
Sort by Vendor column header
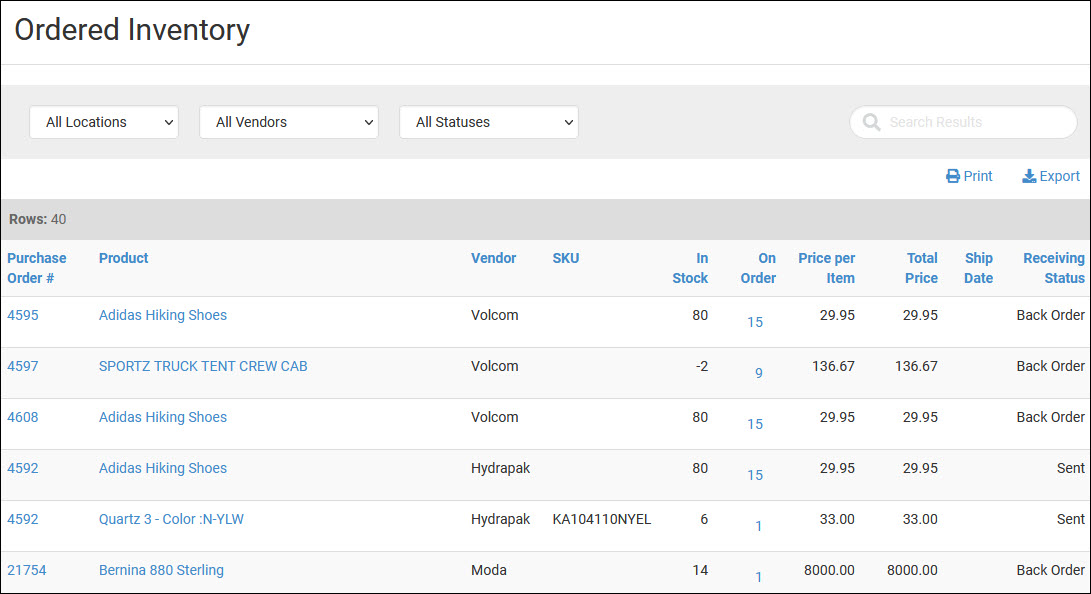coord(493,258)
